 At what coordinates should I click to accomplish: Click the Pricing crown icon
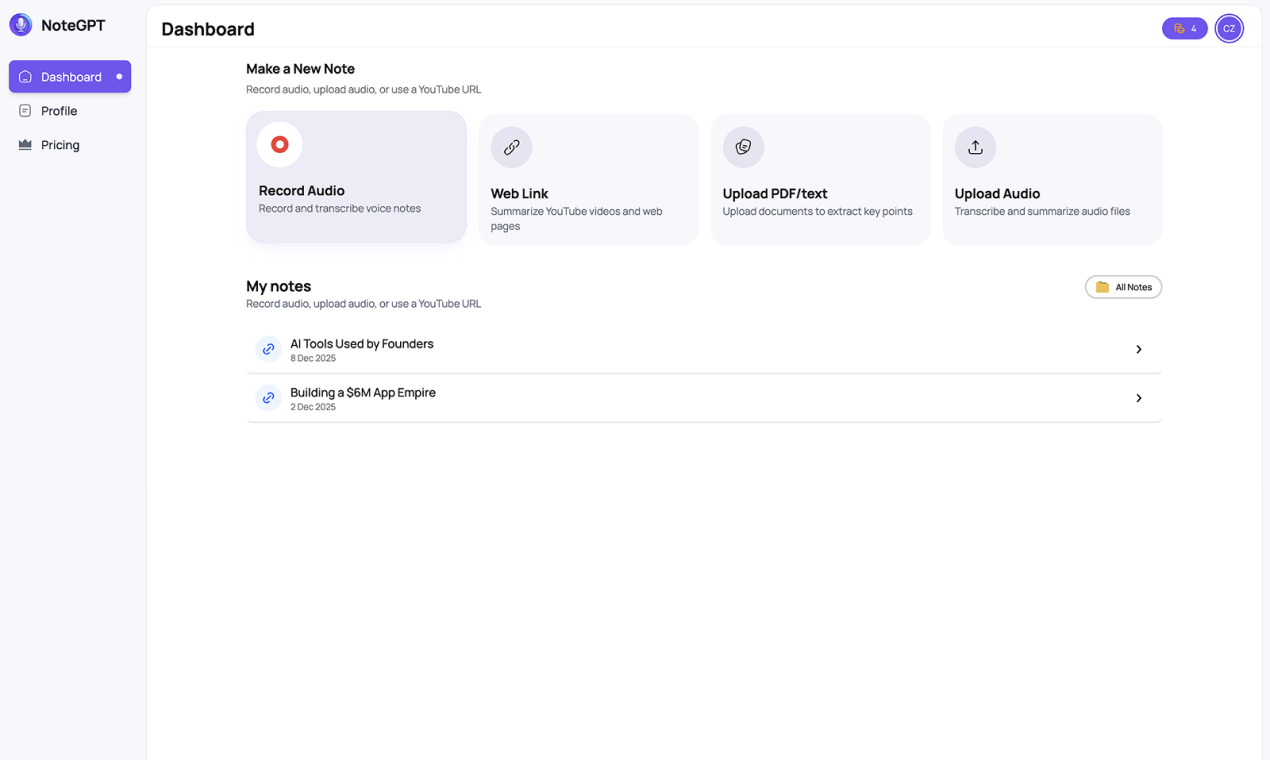click(25, 145)
